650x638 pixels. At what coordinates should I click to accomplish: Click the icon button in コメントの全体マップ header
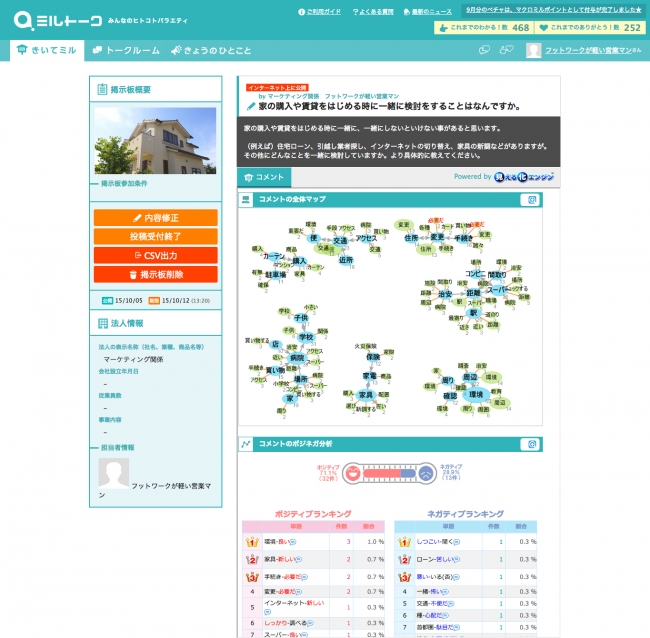coord(533,200)
